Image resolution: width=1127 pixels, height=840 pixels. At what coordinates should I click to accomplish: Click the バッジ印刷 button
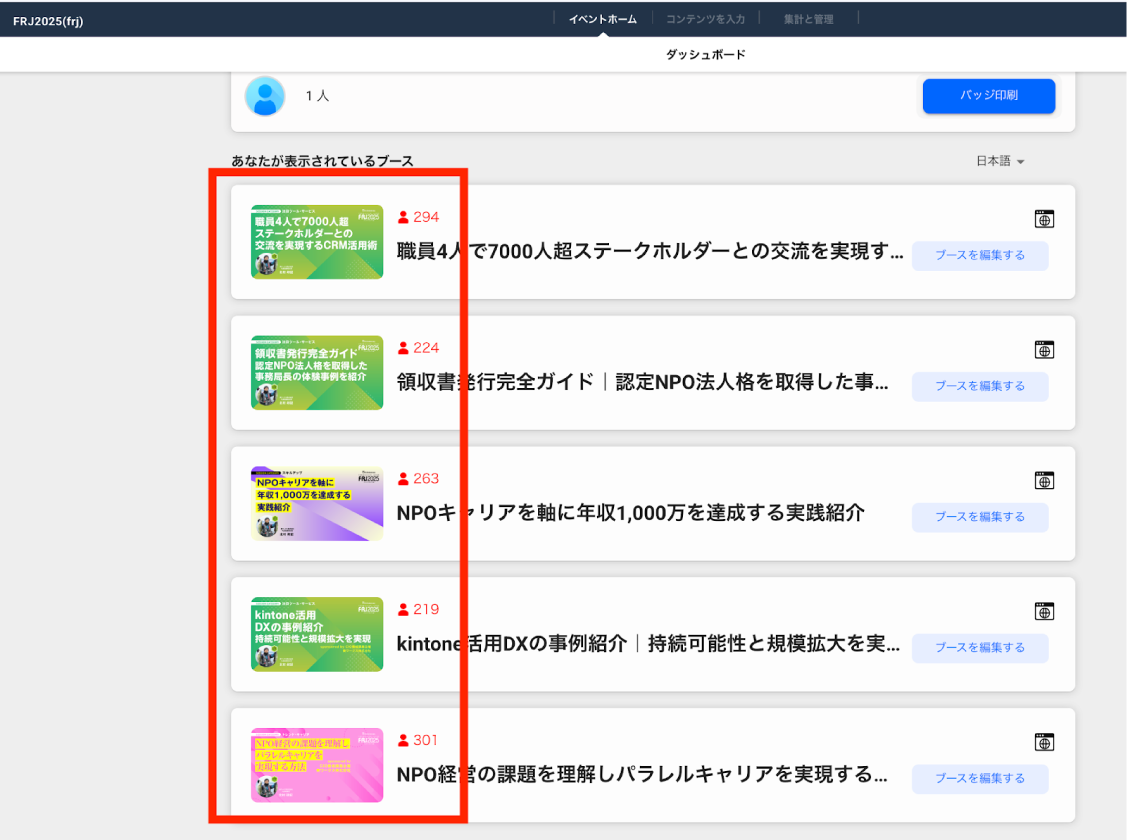988,96
